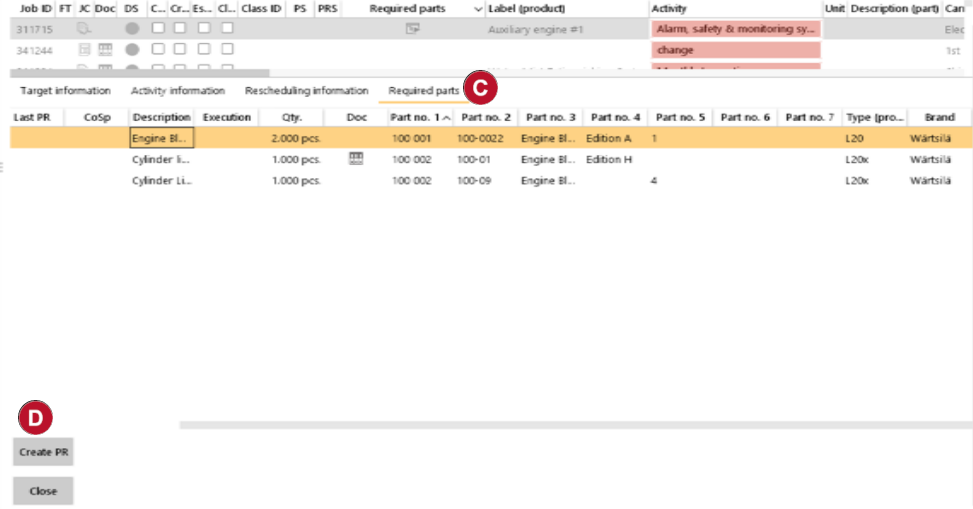Click the Part no. 6 column header
This screenshot has height=509, width=973.
pyautogui.click(x=745, y=117)
